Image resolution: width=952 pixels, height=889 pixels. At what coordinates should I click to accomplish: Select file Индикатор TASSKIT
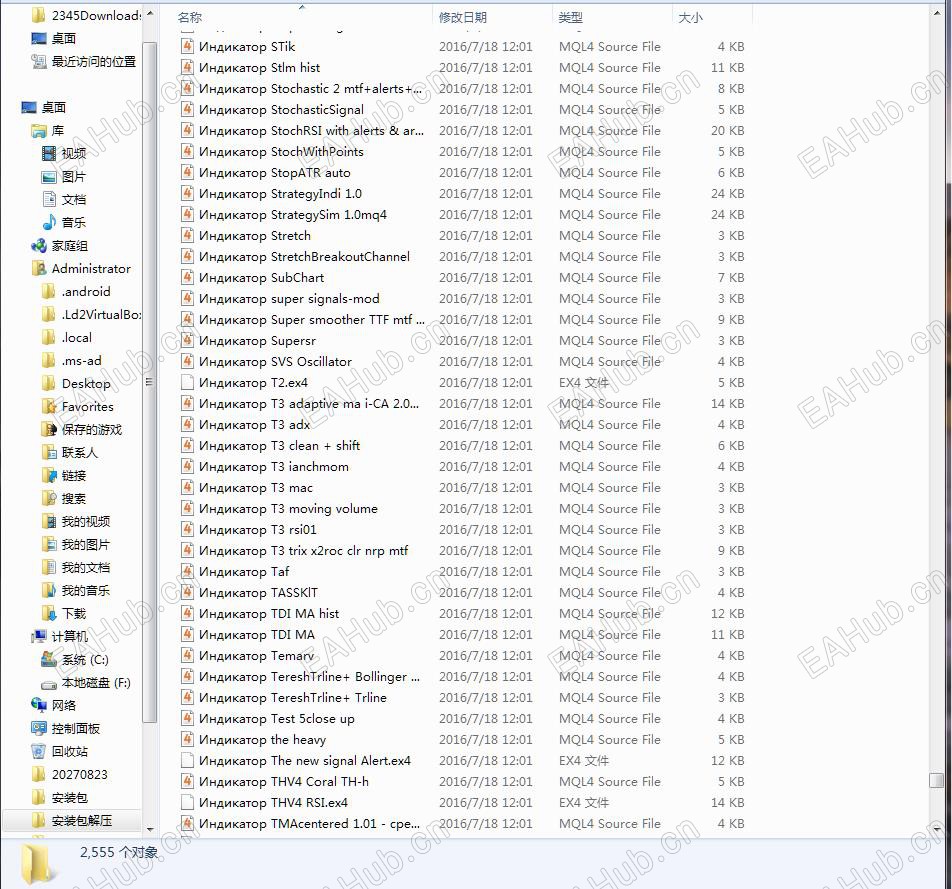258,593
